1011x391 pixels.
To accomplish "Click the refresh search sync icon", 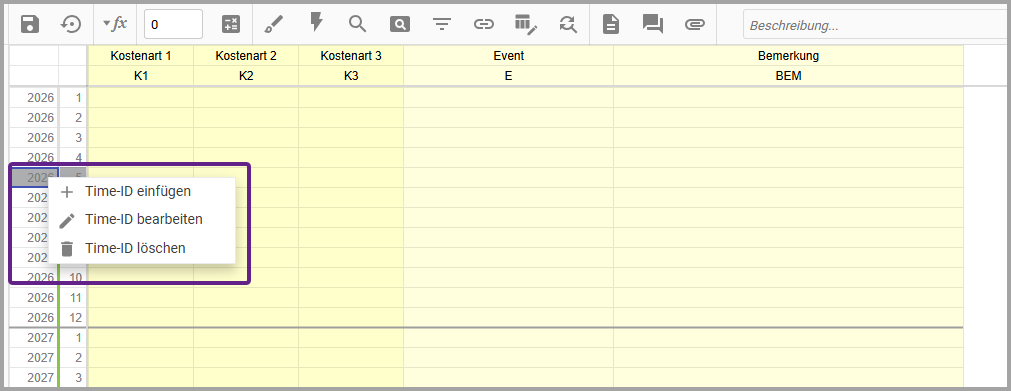I will coord(567,25).
